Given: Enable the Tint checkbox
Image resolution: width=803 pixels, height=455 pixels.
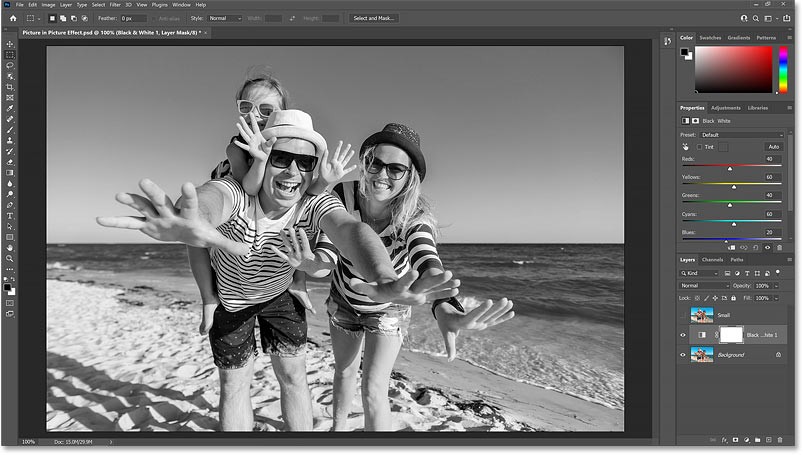Looking at the screenshot, I should (x=699, y=147).
